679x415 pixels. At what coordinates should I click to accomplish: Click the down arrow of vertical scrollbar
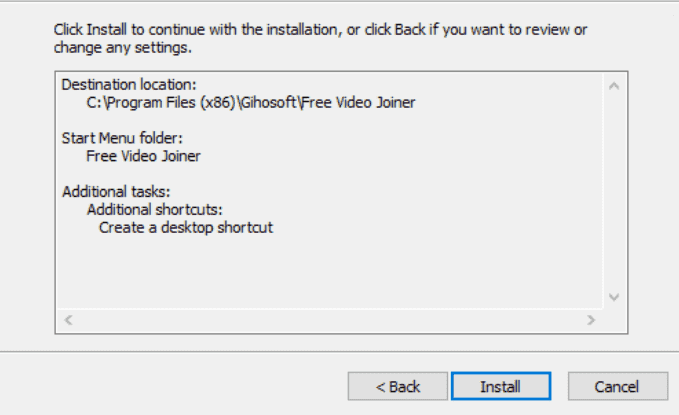(x=614, y=297)
